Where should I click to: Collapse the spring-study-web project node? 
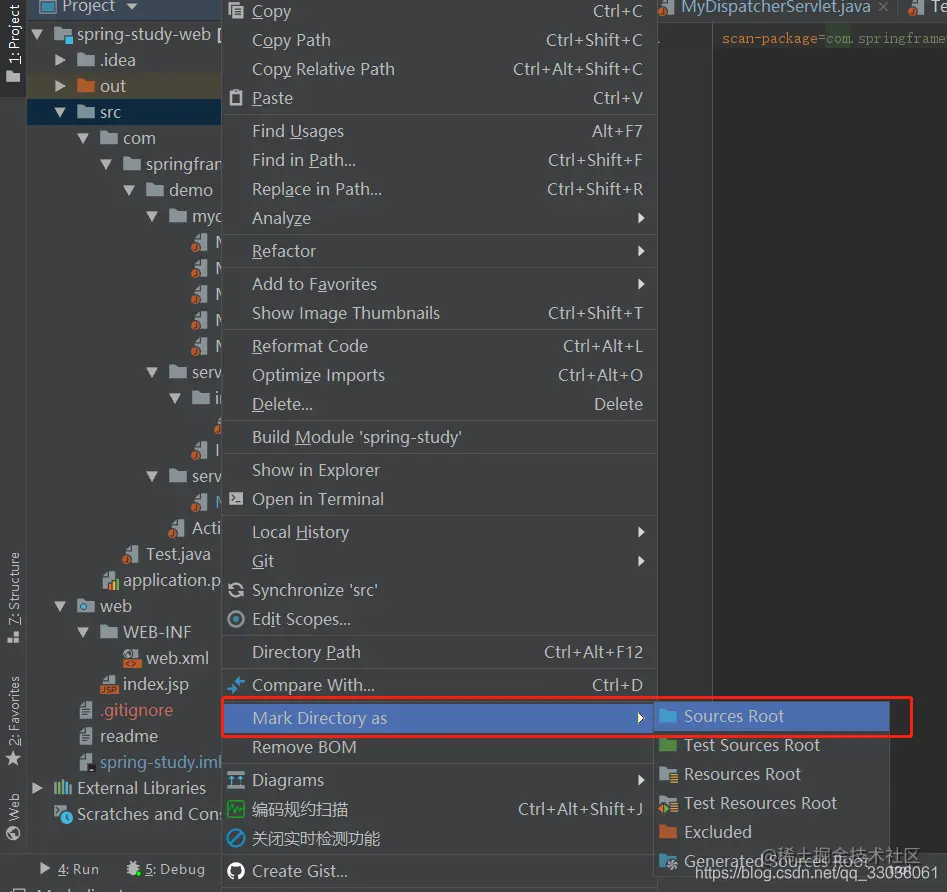point(37,34)
